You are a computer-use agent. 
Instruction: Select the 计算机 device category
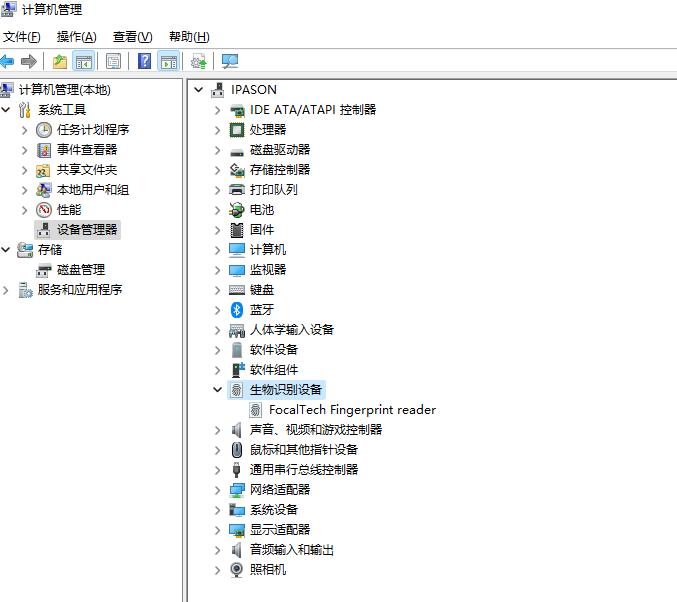268,250
